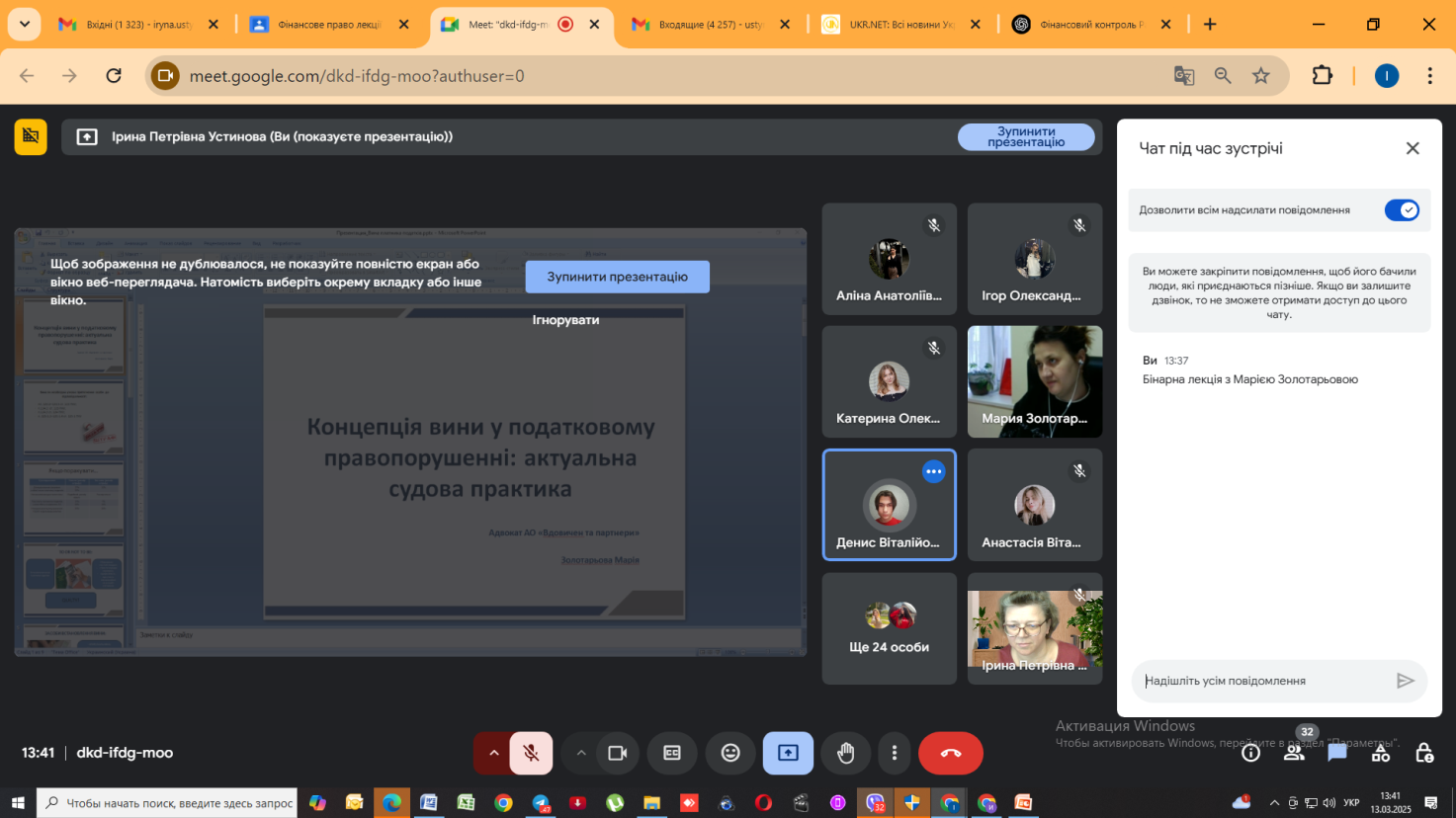This screenshot has width=1456, height=818.
Task: Open Chrome profile avatar 'I'
Action: [x=1386, y=76]
